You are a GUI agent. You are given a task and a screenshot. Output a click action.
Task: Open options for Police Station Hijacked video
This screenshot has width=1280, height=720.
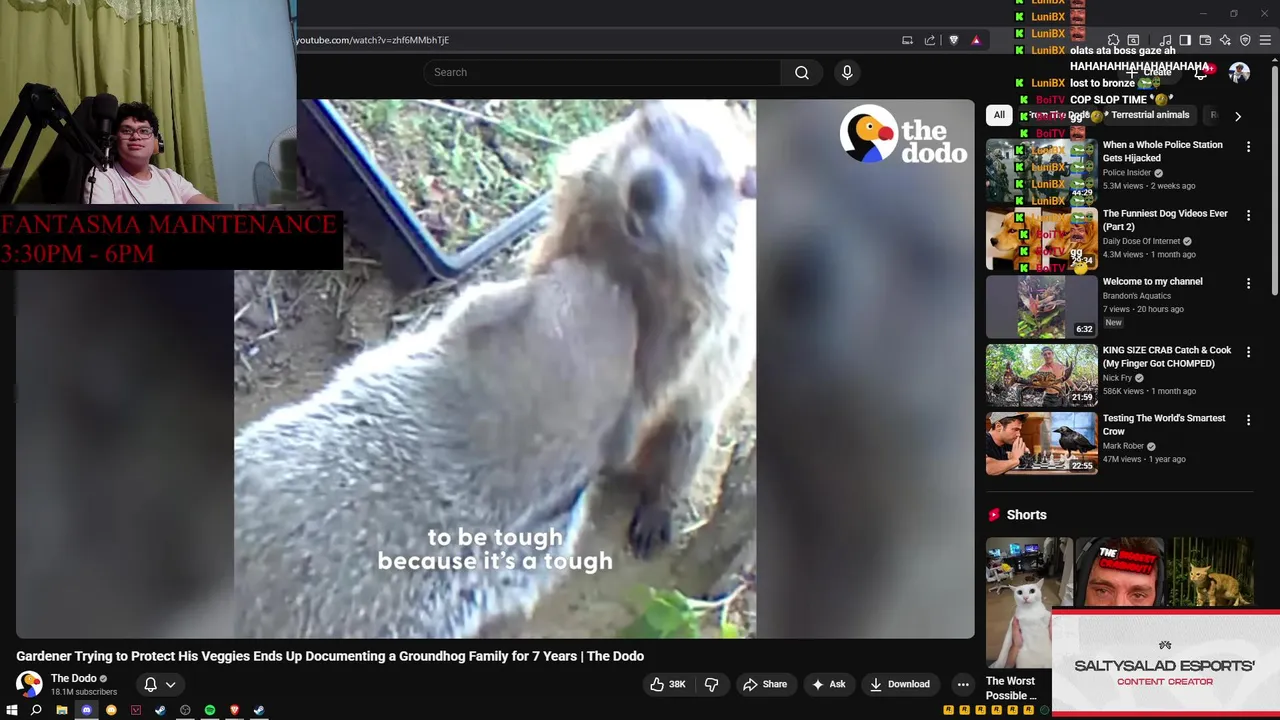[1248, 147]
